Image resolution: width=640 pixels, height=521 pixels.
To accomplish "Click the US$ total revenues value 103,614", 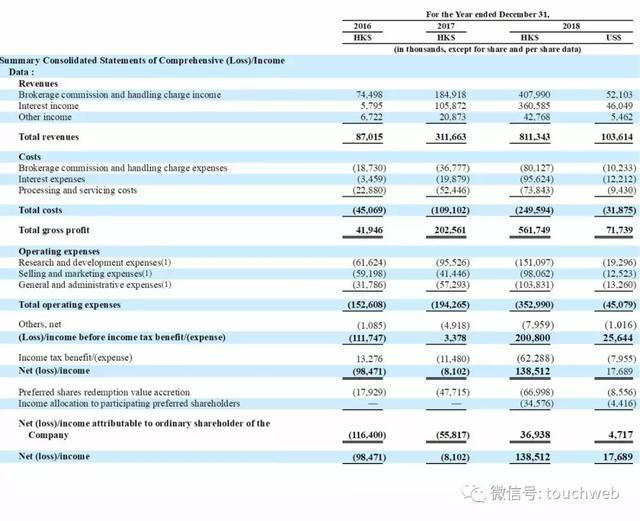I will click(x=617, y=137).
